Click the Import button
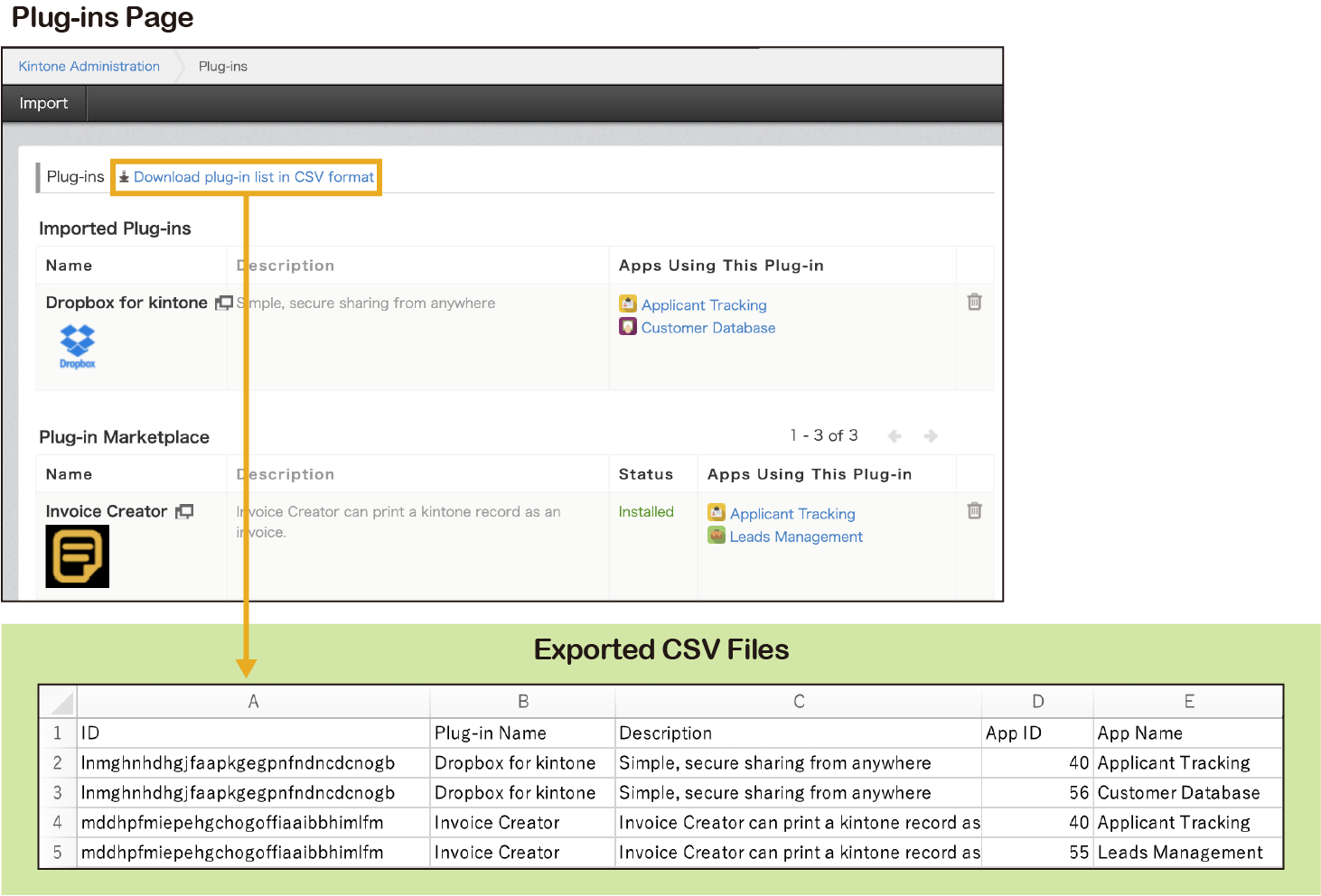The height and width of the screenshot is (896, 1321). click(43, 103)
